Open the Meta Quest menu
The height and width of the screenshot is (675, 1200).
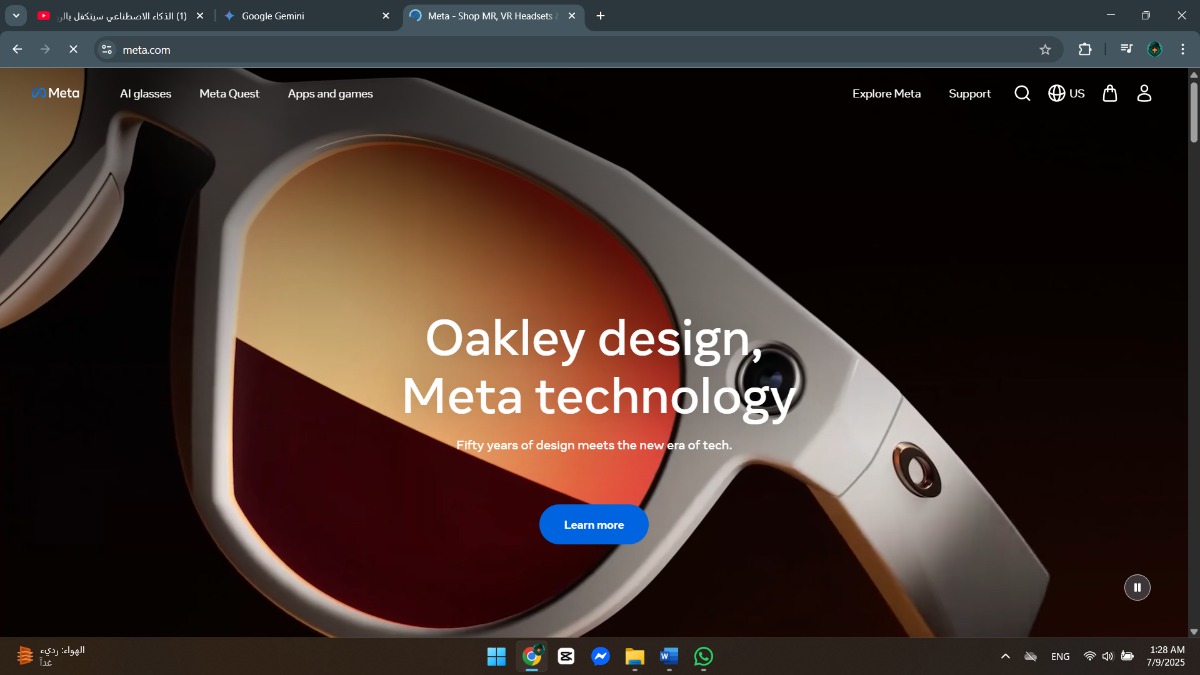[x=229, y=94]
